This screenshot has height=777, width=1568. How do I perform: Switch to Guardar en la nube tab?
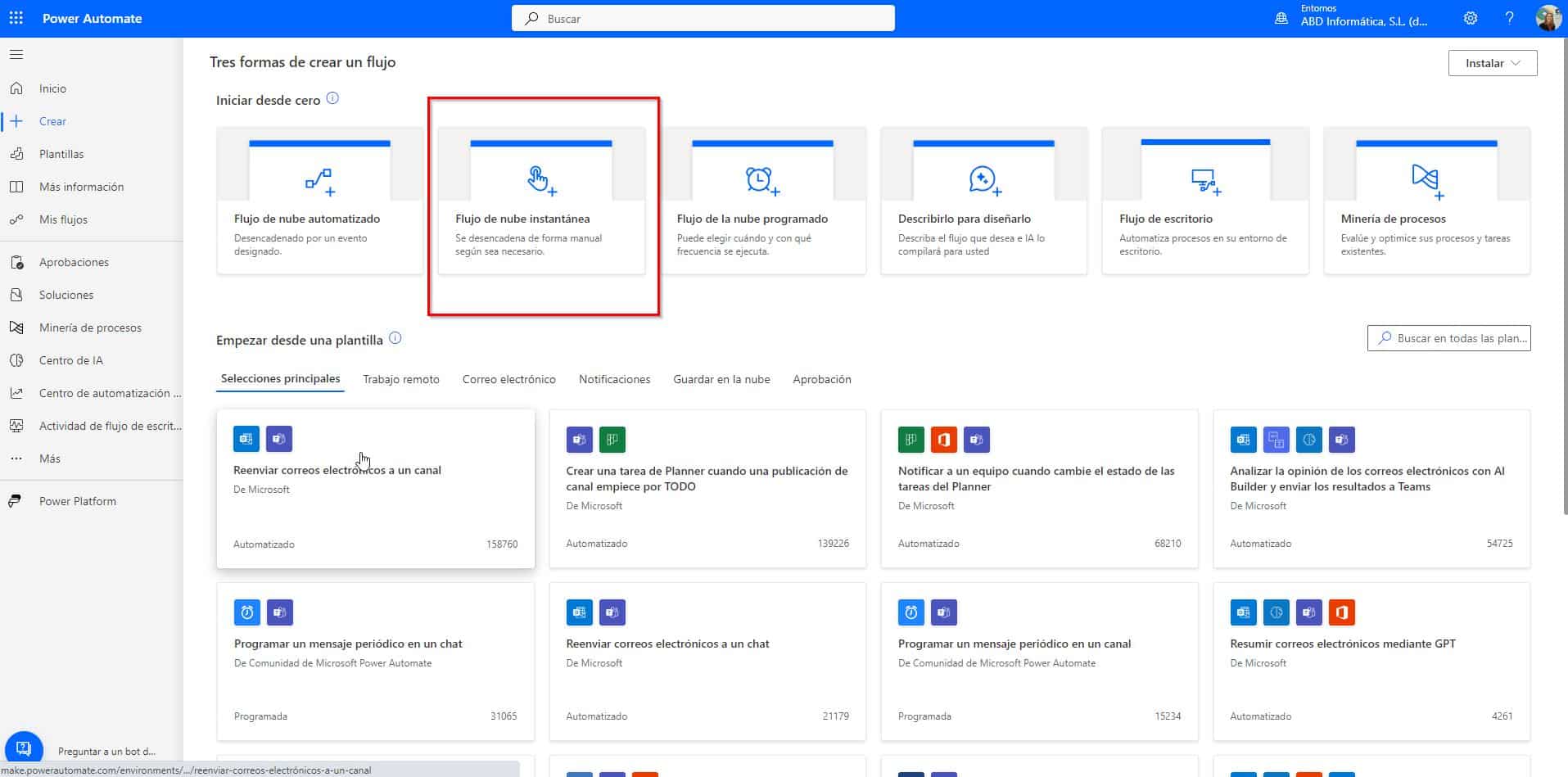pos(721,379)
